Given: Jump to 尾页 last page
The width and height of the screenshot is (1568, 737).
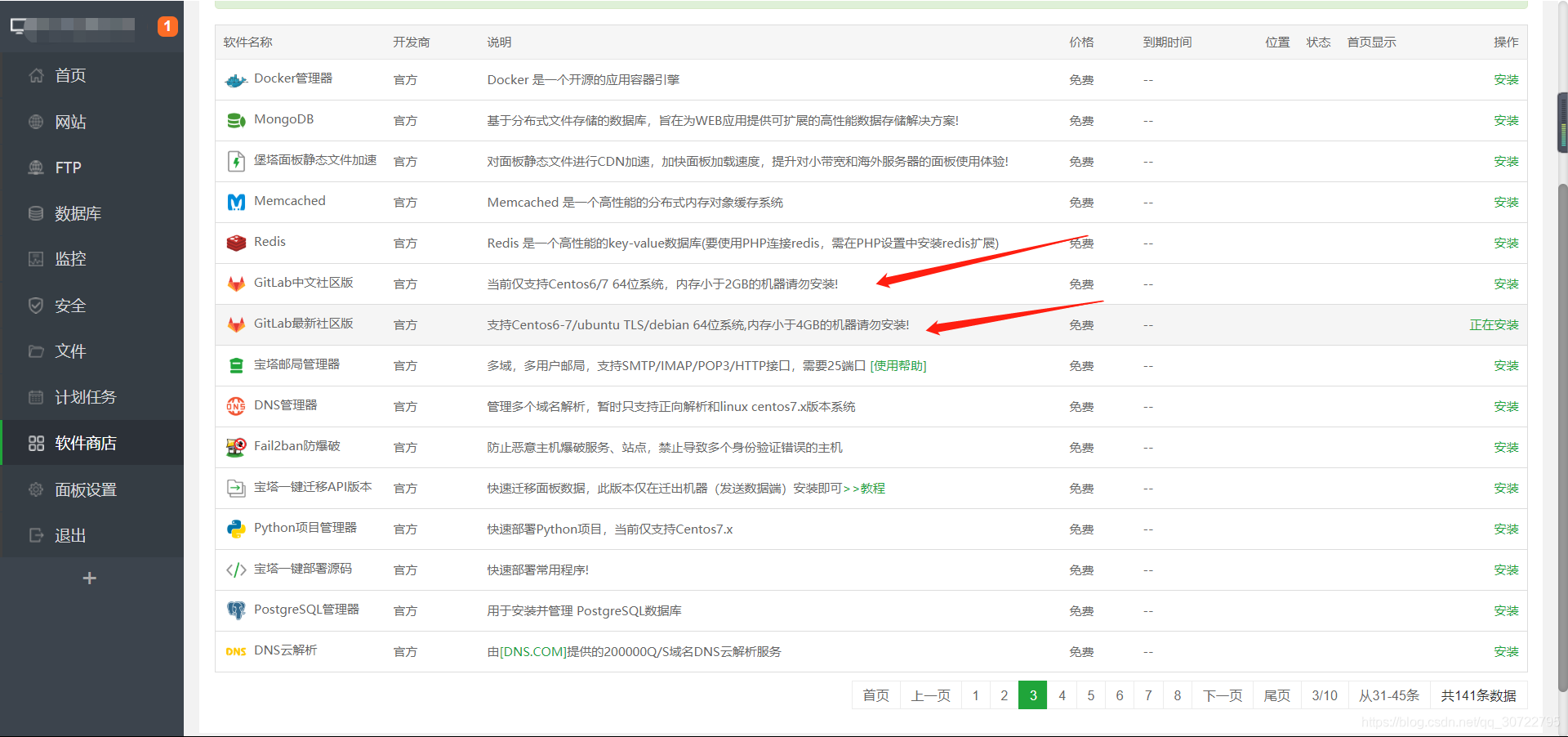Looking at the screenshot, I should [1277, 695].
